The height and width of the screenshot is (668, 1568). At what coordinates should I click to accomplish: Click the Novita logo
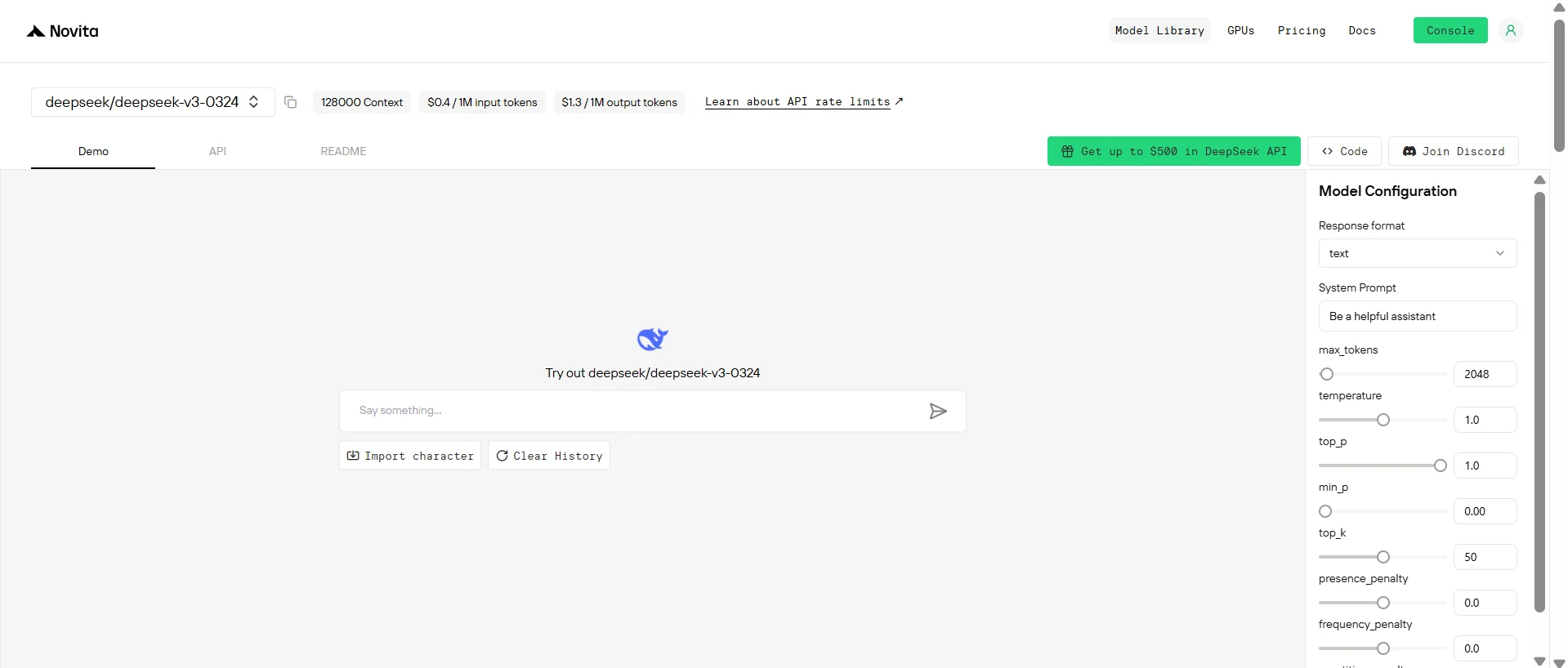pos(62,31)
